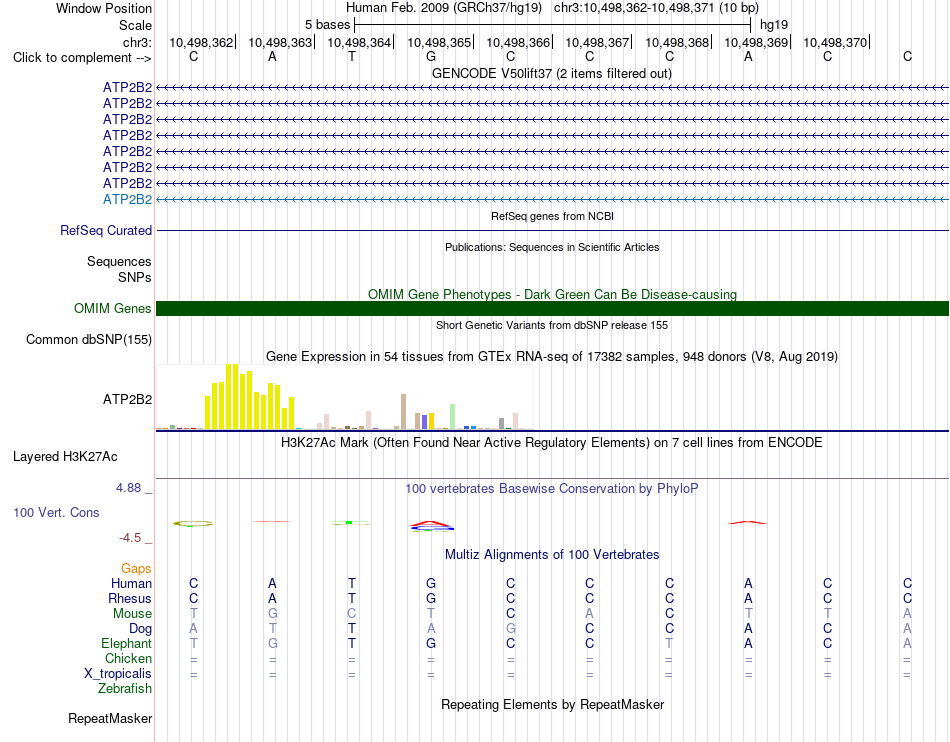950x742 pixels.
Task: Click the Human species label
Action: click(x=131, y=583)
